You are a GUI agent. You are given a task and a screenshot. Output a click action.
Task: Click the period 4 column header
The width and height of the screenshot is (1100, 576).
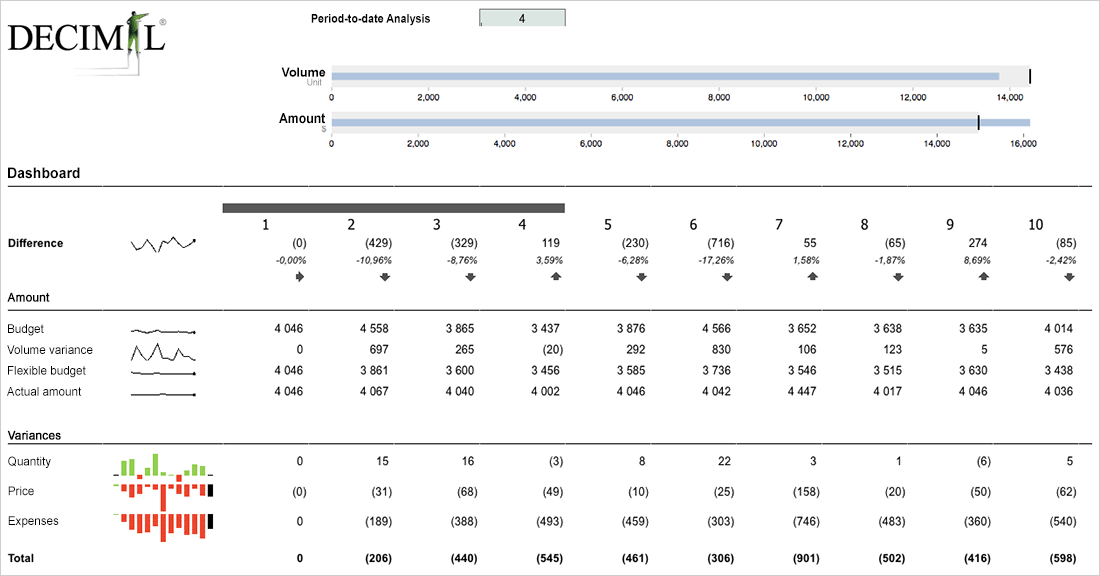(522, 225)
